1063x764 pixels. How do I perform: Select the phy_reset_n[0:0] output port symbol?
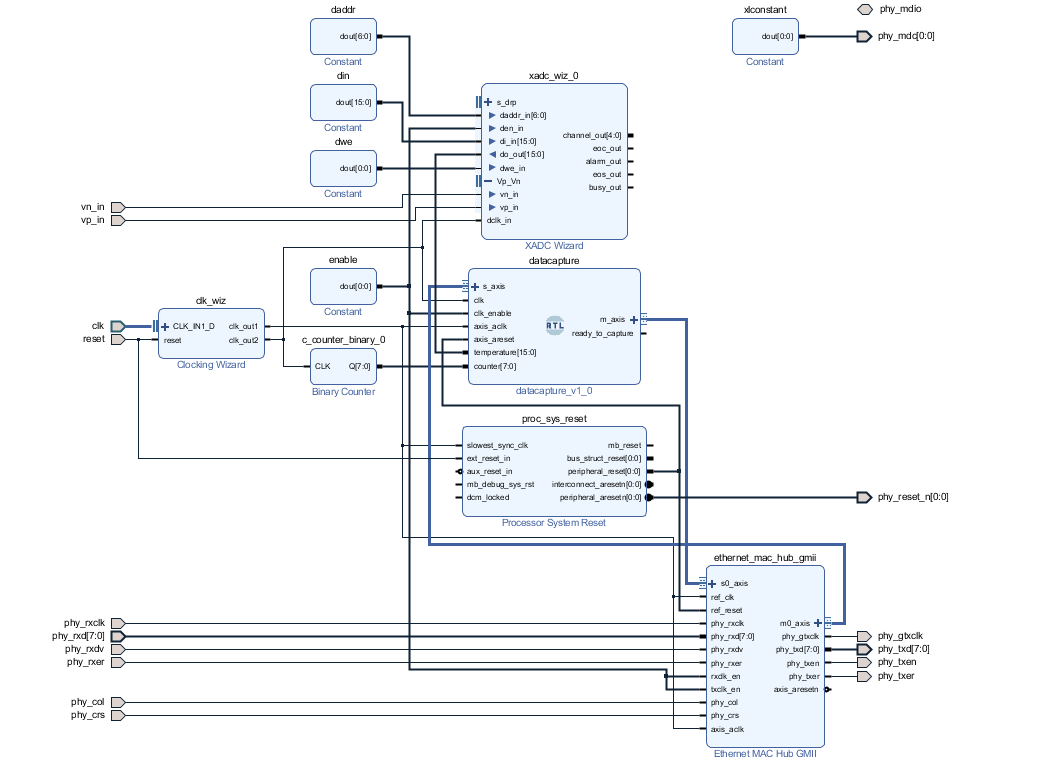[864, 498]
